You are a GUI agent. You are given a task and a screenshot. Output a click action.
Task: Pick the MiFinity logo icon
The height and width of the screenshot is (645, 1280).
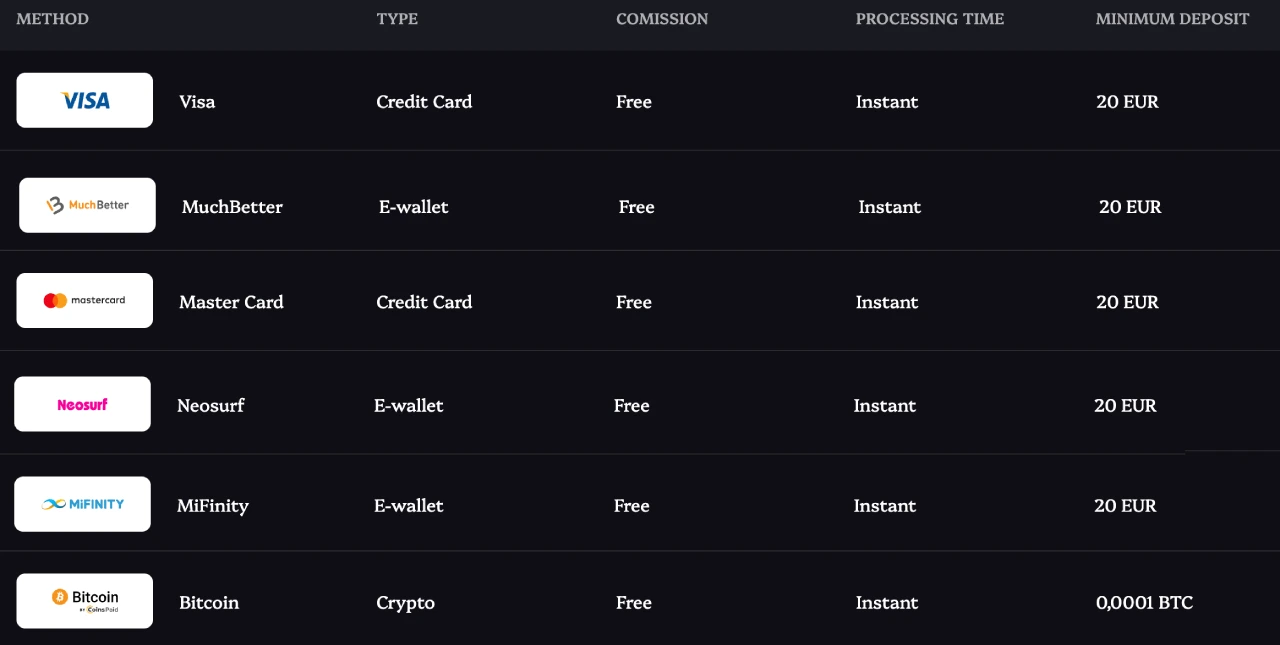pyautogui.click(x=82, y=504)
